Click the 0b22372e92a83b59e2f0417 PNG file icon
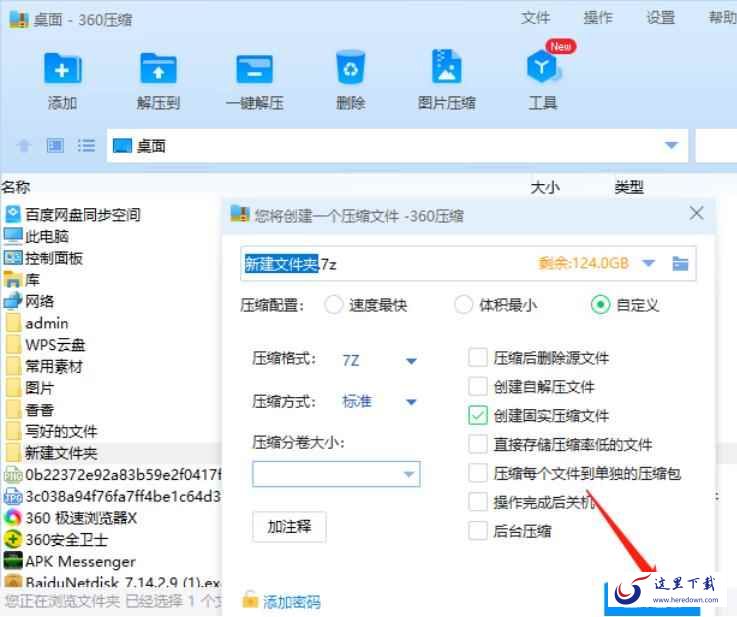 (13, 475)
